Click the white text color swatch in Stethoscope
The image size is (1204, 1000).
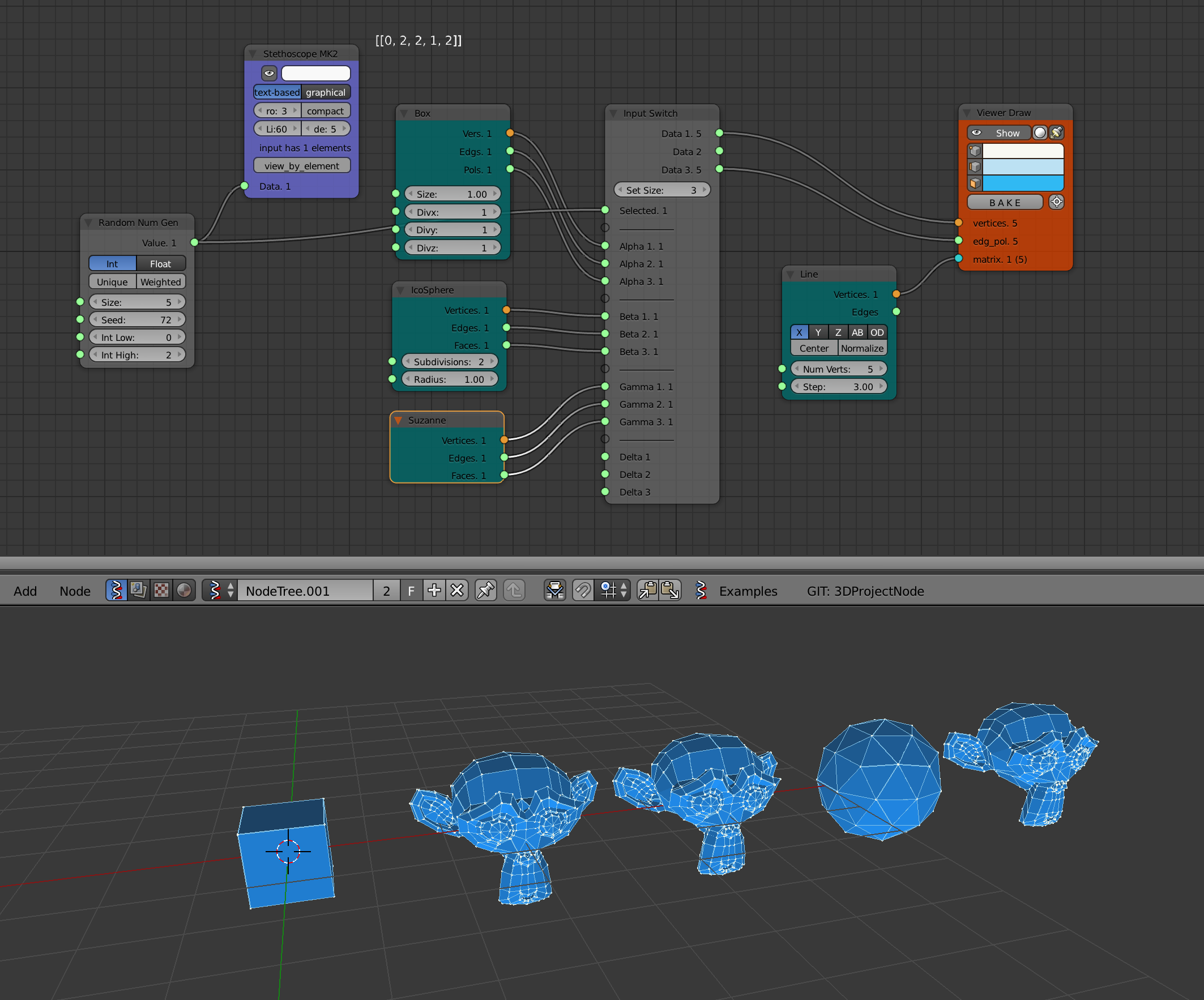click(x=316, y=74)
